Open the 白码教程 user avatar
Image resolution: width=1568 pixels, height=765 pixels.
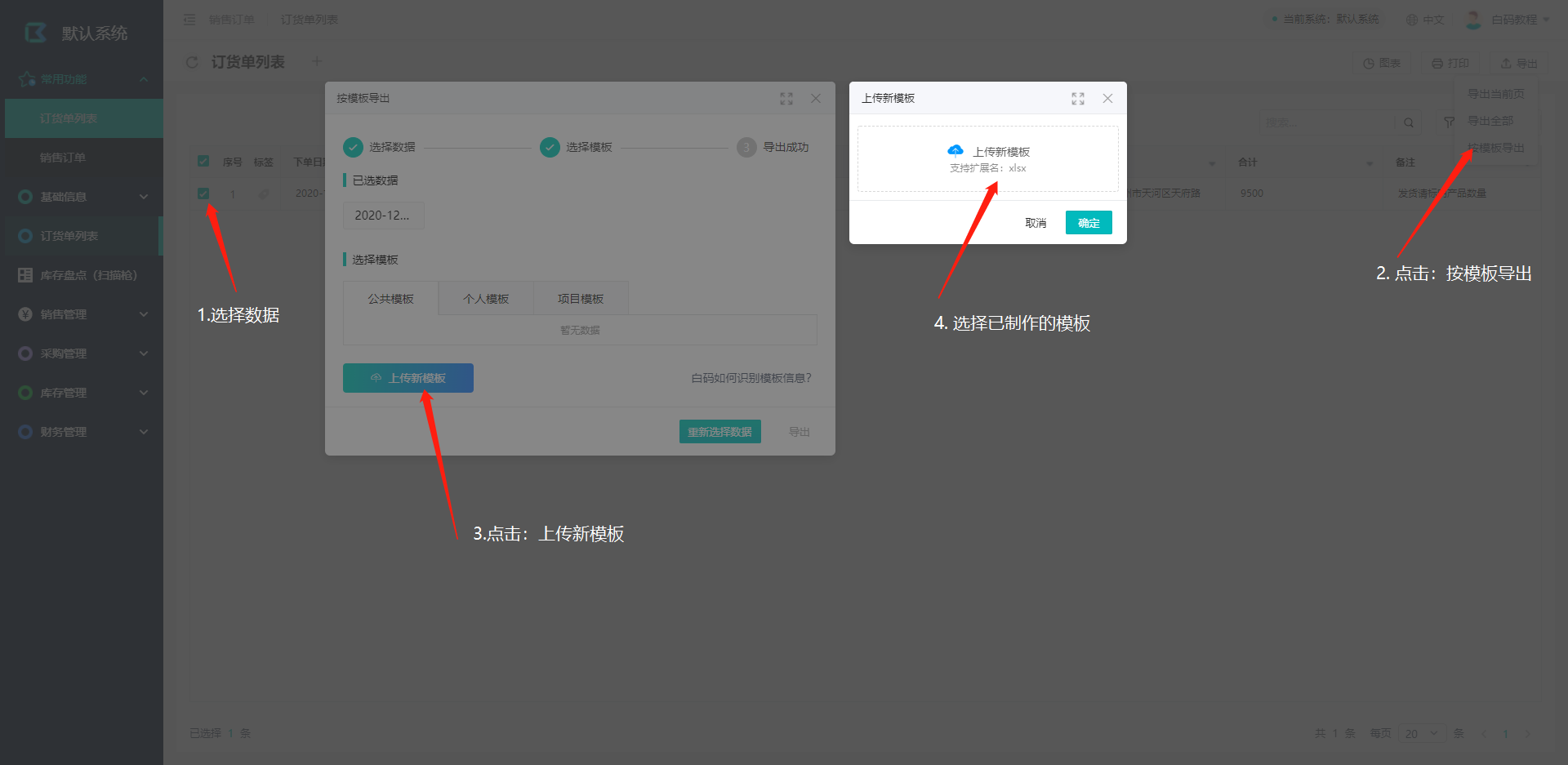1473,20
